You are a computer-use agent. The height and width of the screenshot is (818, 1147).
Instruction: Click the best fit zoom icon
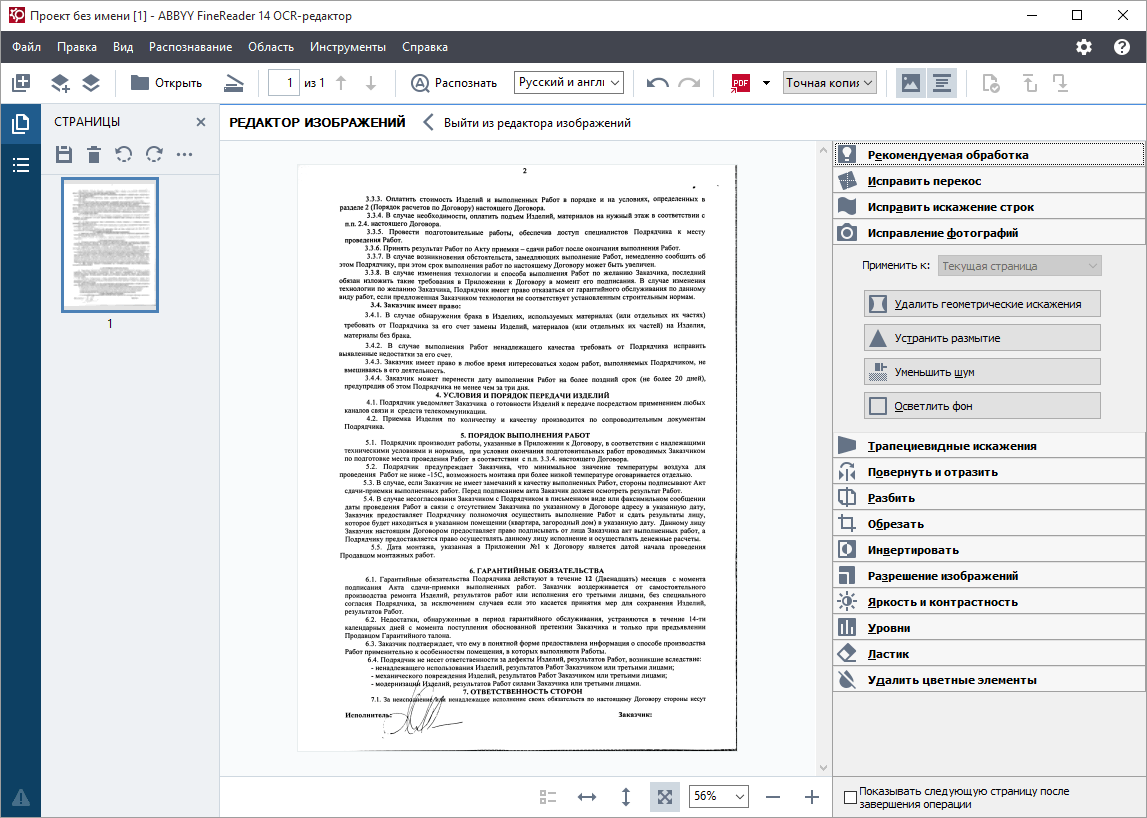pyautogui.click(x=664, y=797)
